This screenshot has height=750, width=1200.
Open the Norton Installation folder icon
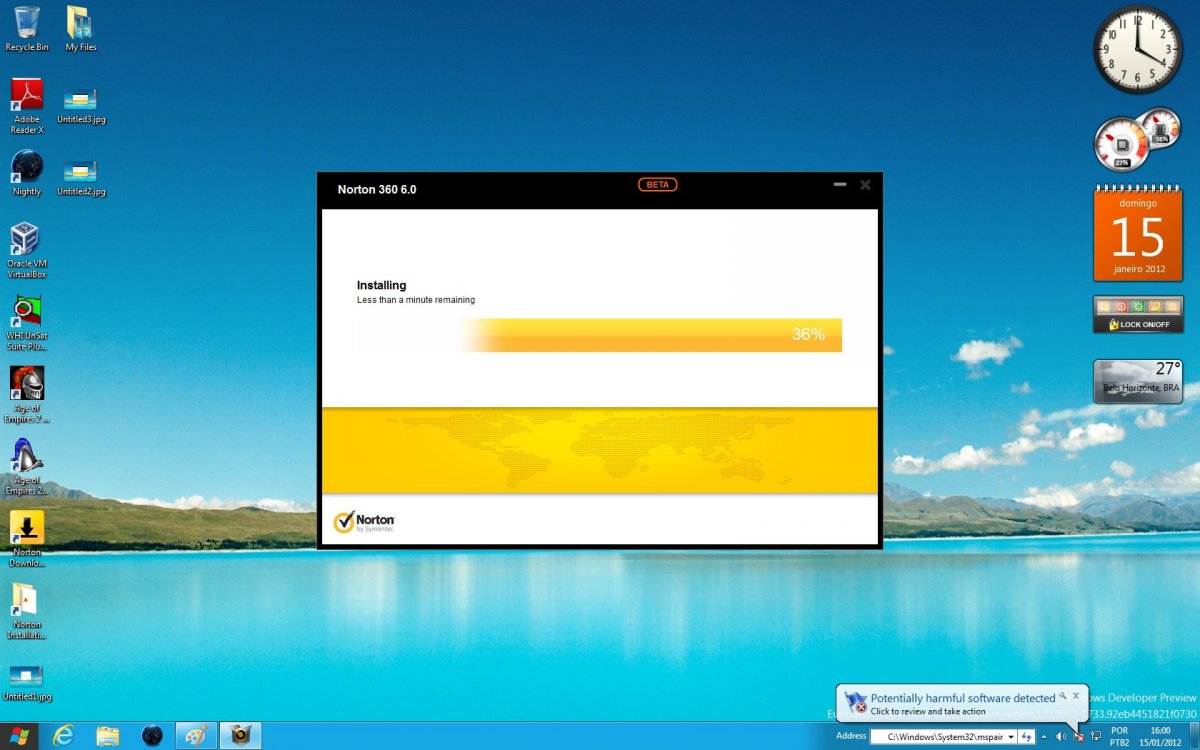[x=25, y=612]
